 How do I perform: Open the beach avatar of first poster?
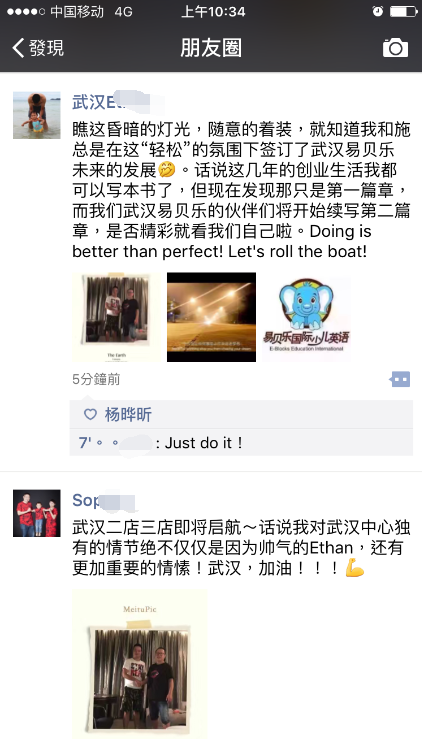point(37,115)
